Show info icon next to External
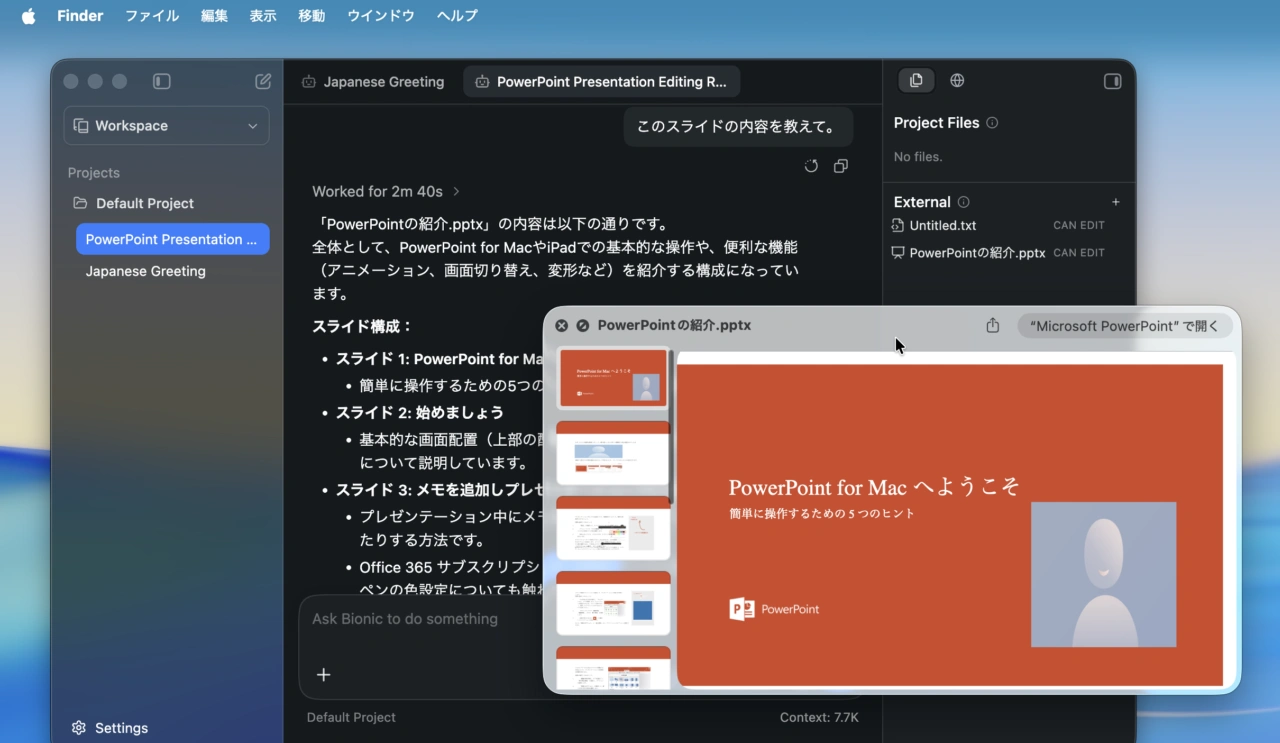 coord(963,202)
